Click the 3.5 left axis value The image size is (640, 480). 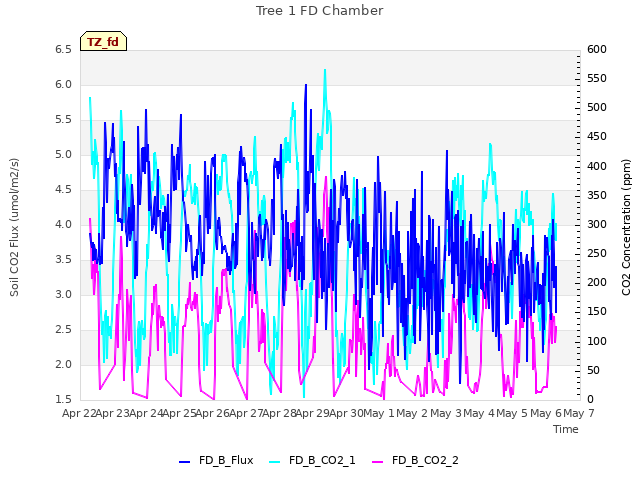click(x=64, y=260)
